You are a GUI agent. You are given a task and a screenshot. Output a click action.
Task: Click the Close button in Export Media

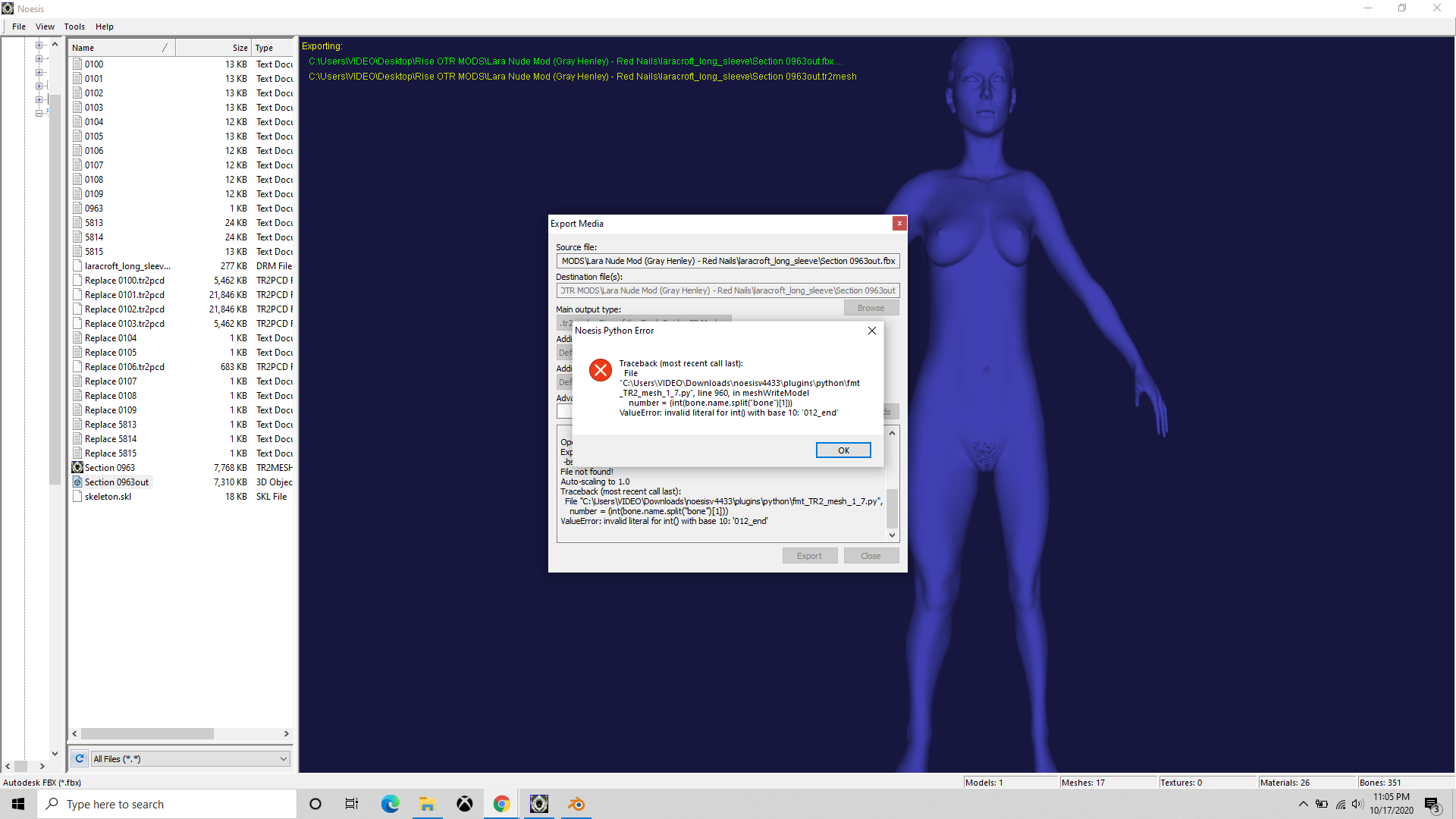pos(871,556)
